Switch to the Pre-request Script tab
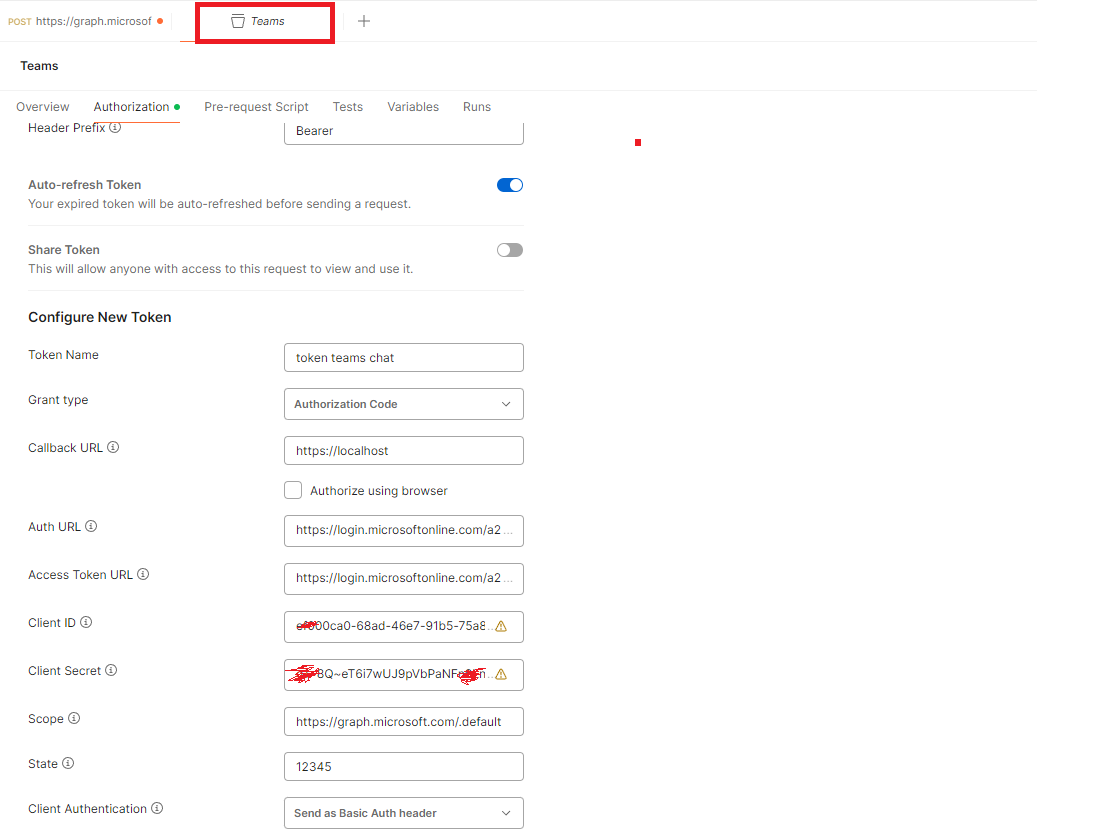Image resolution: width=1094 pixels, height=834 pixels. 256,107
